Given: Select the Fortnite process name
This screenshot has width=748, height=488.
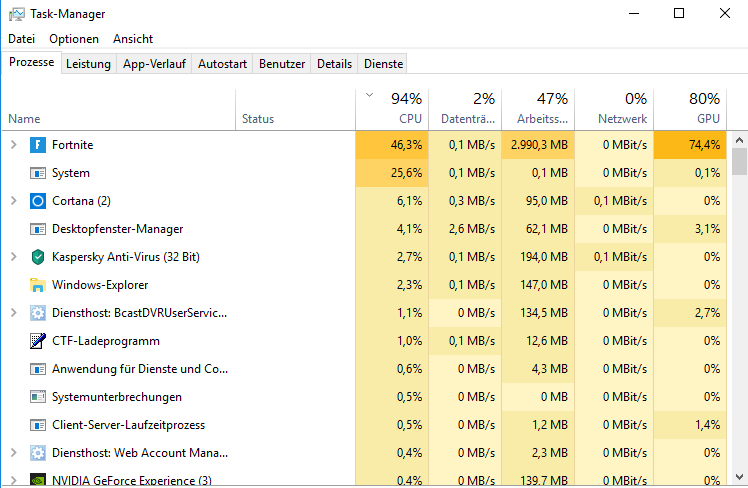Looking at the screenshot, I should pyautogui.click(x=73, y=145).
